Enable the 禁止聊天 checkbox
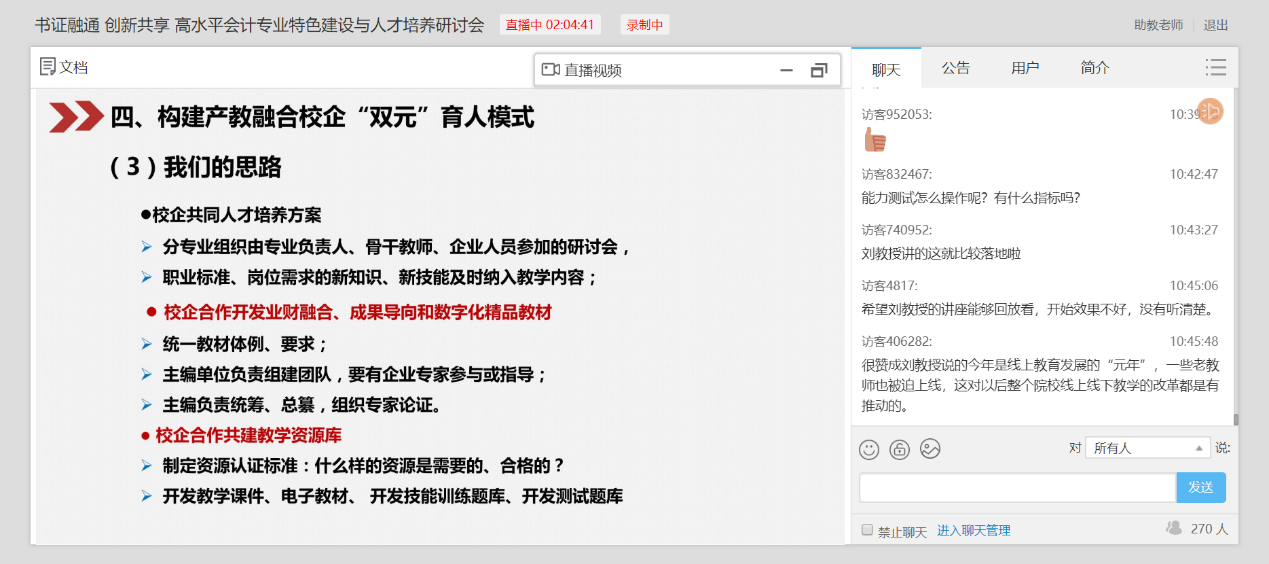Screen dimensions: 1269x564 pyautogui.click(x=867, y=530)
